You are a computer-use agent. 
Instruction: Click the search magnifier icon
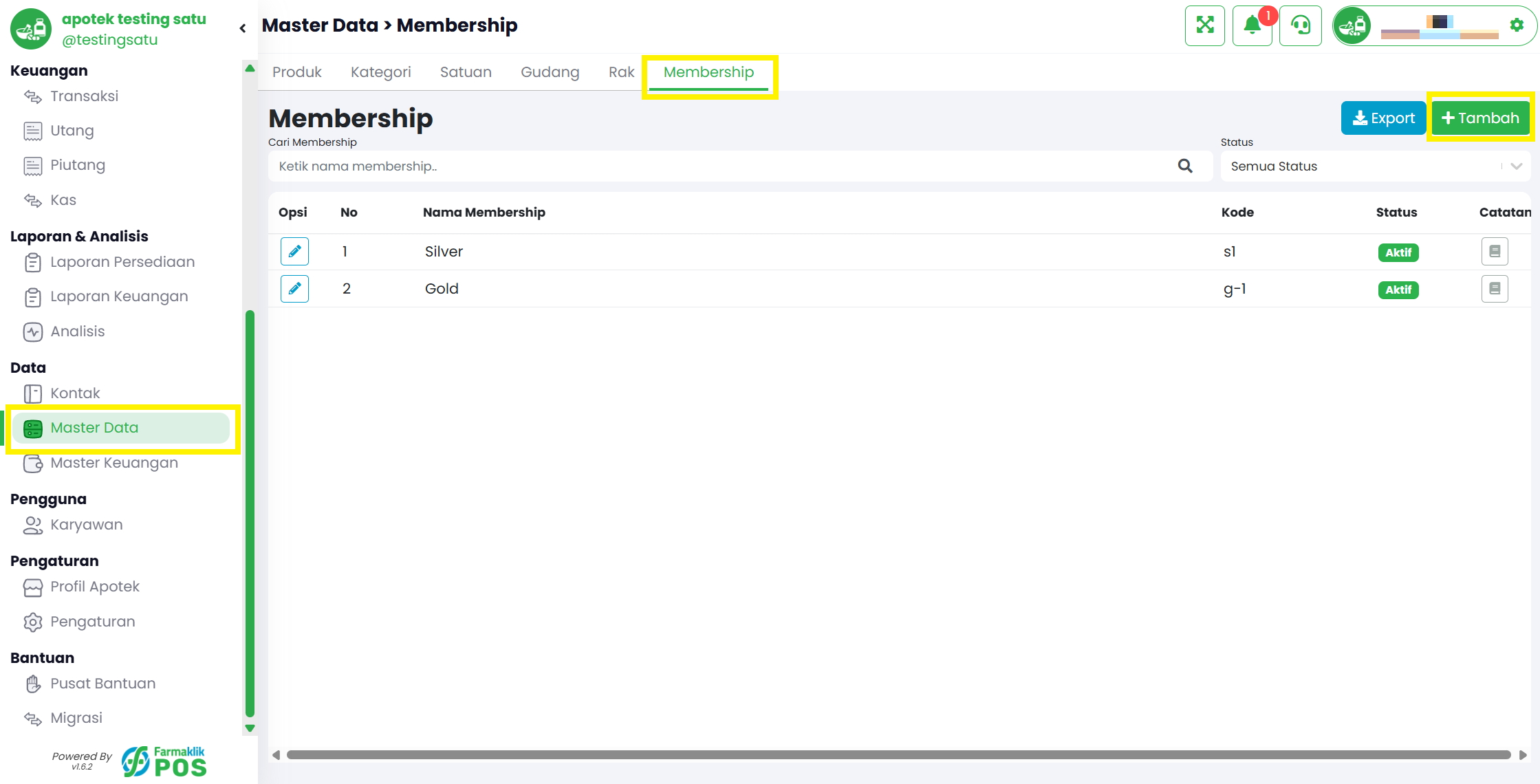(1185, 166)
